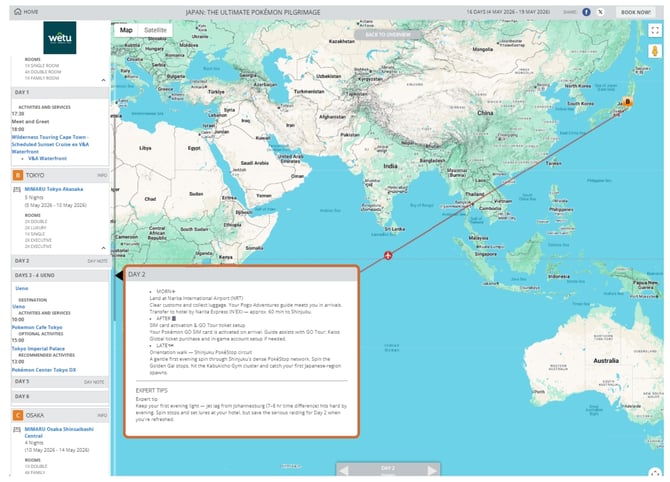Open Pokémon Center Tokyo DX link
Image resolution: width=670 pixels, height=482 pixels.
click(x=44, y=370)
